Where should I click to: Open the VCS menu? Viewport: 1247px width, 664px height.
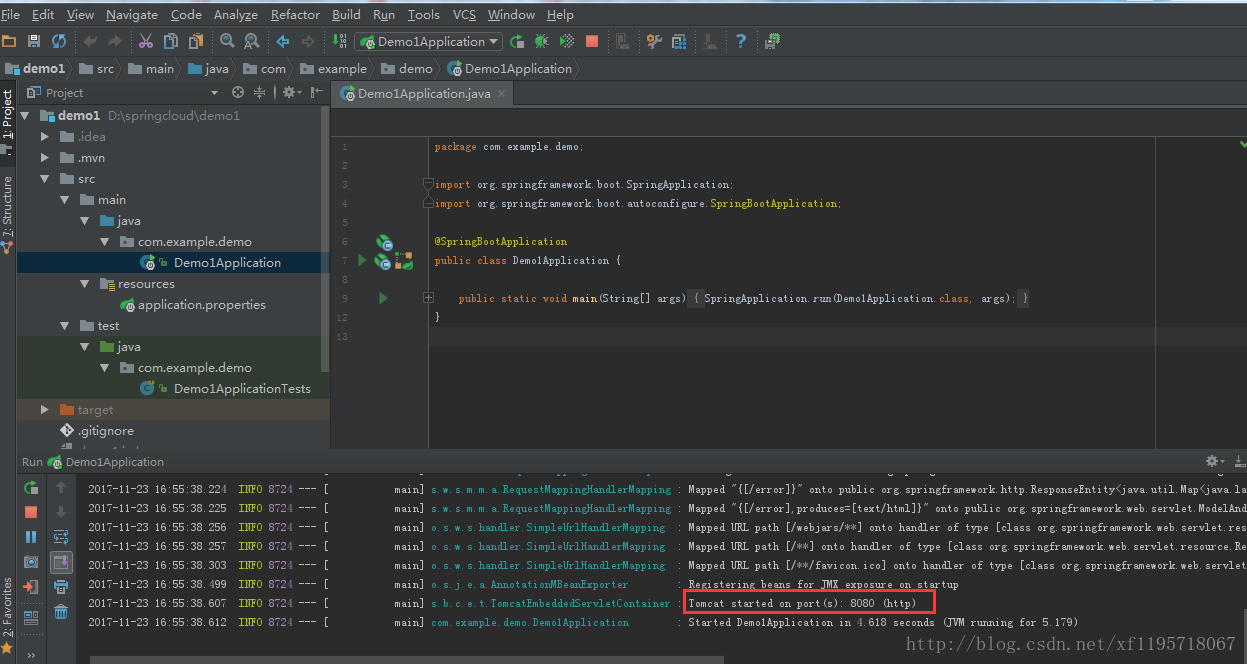464,14
